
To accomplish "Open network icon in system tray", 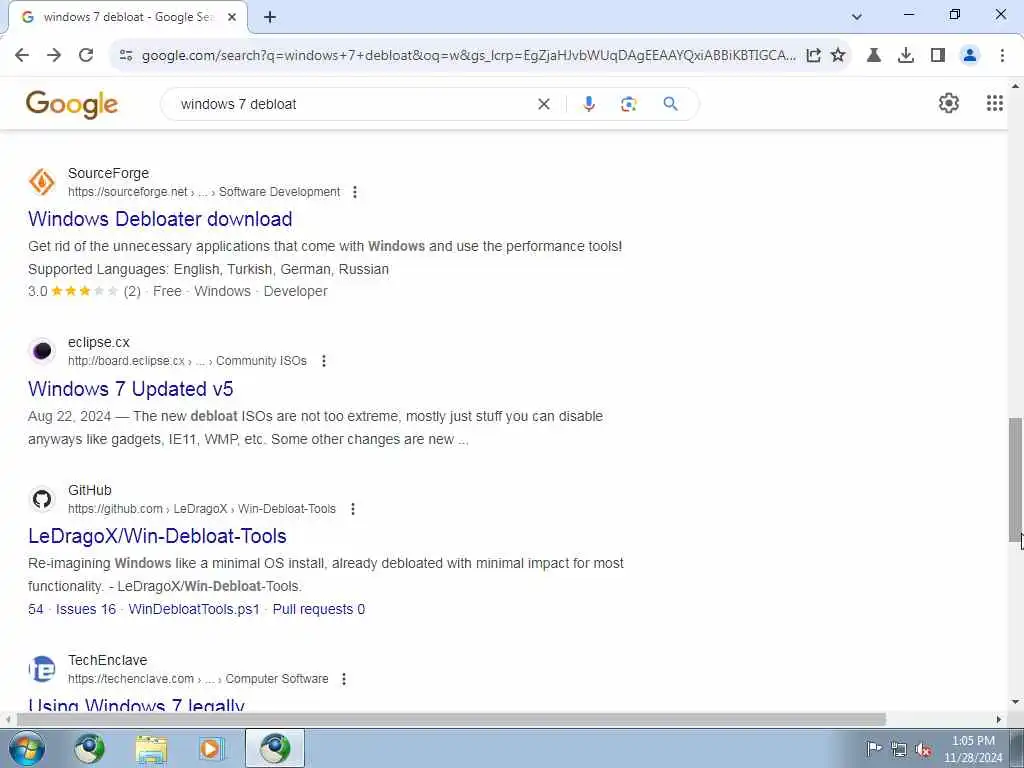I will pos(899,749).
